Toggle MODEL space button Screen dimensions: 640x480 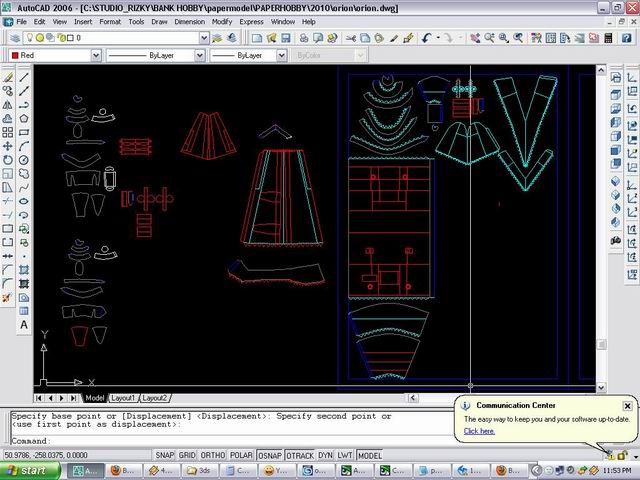pyautogui.click(x=370, y=455)
